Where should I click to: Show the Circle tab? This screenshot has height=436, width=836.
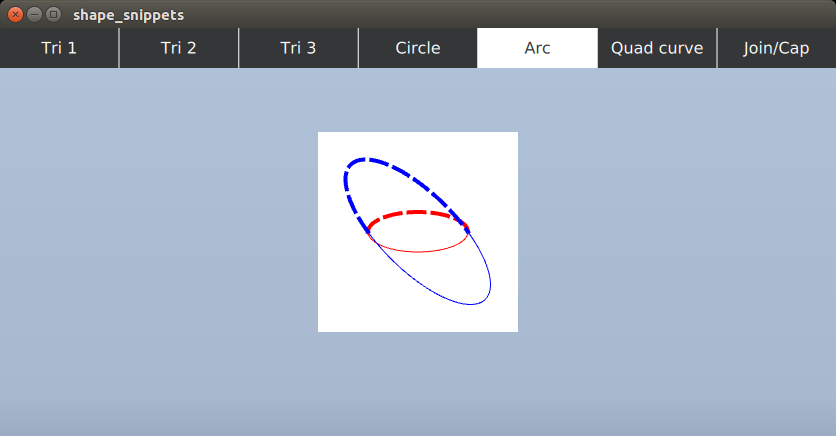pyautogui.click(x=418, y=48)
